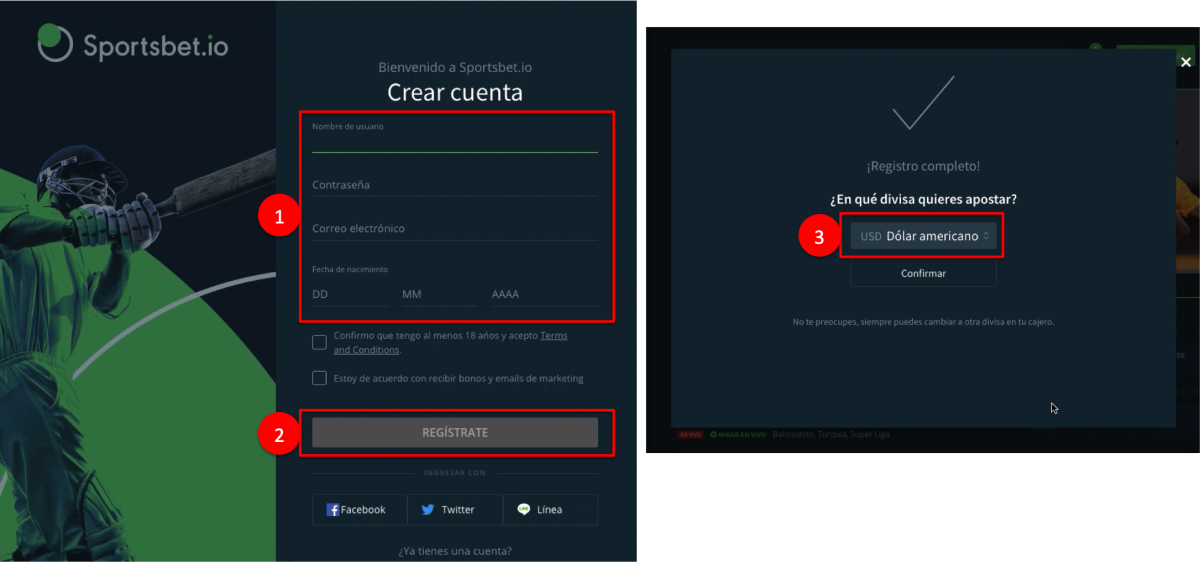Click the DD day field
The width and height of the screenshot is (1200, 562).
(x=349, y=294)
